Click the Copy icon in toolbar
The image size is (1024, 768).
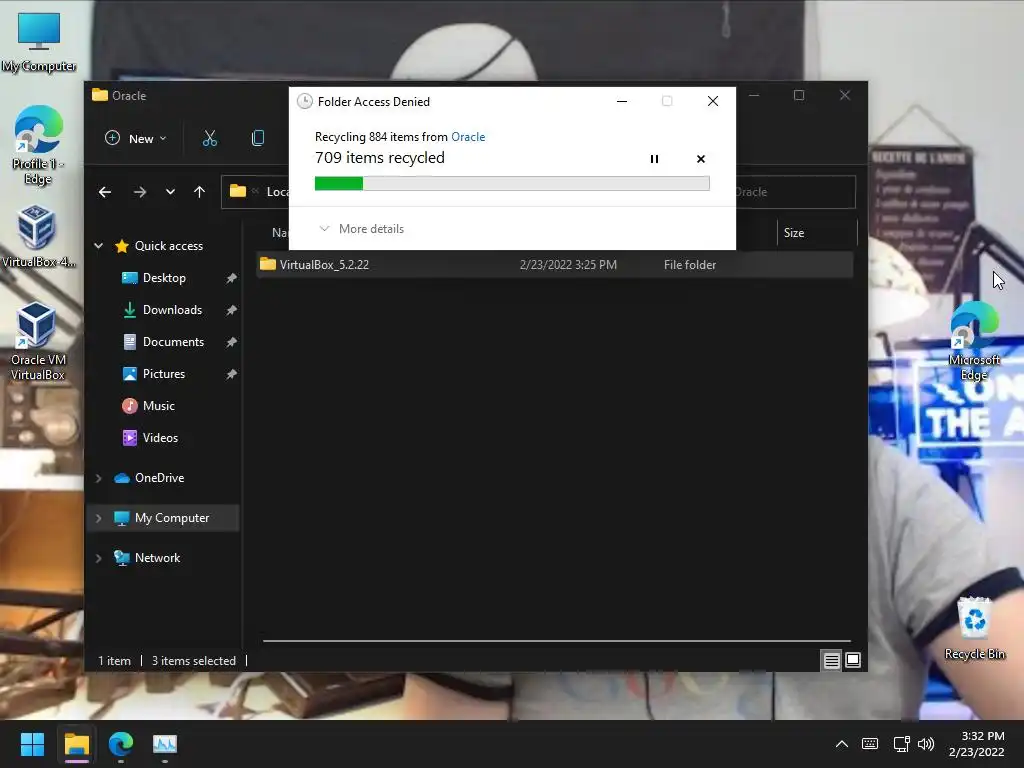[258, 138]
